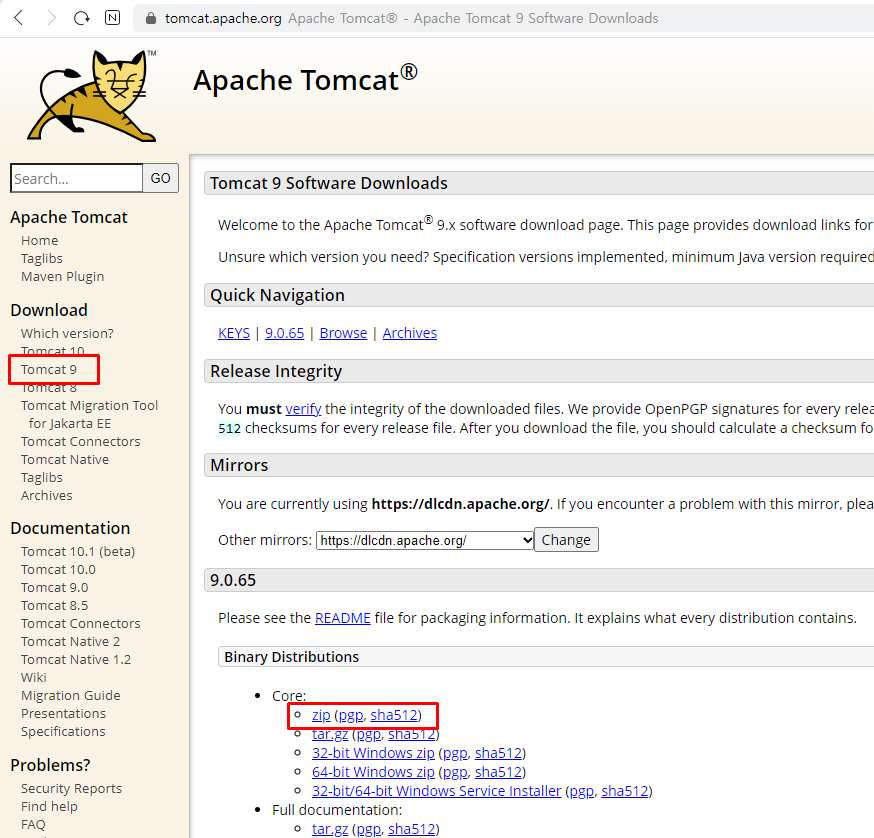
Task: Click the padlock icon in the address bar
Action: pos(150,18)
